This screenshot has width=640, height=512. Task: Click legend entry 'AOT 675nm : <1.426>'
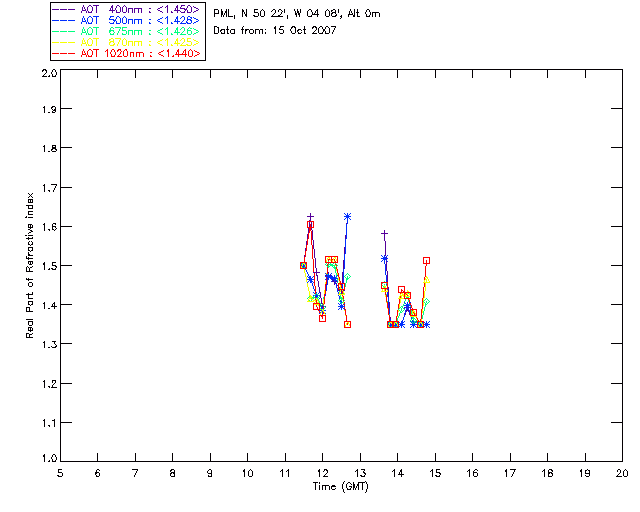(127, 31)
